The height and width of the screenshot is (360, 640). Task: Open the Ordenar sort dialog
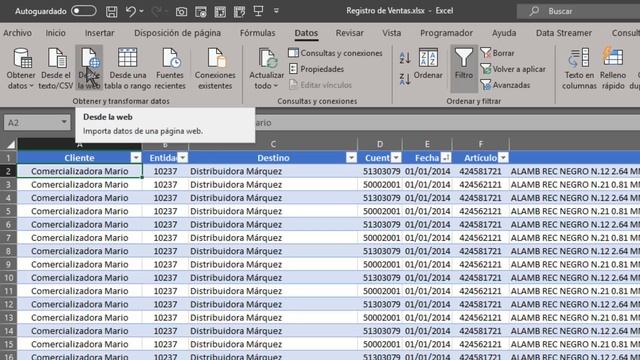[x=428, y=64]
